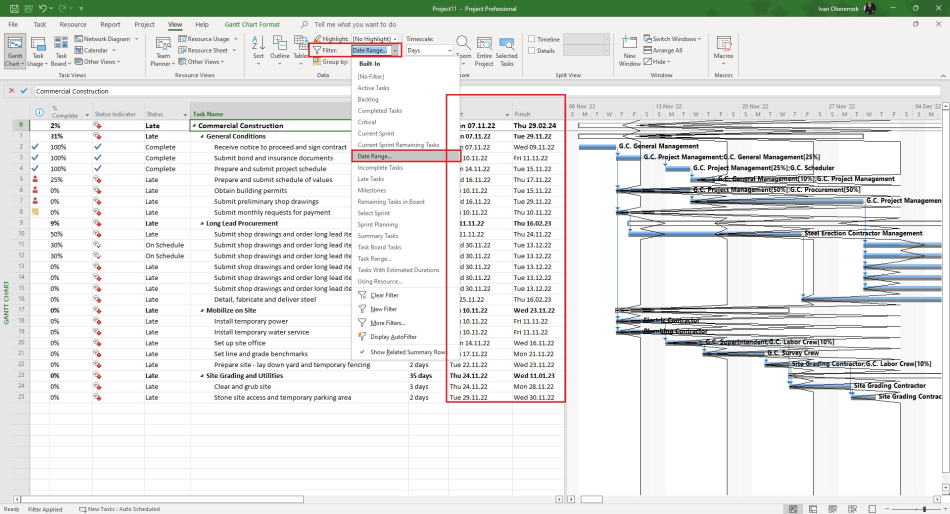Enable the Details checkbox
Viewport: 950px width, 514px height.
coord(531,50)
